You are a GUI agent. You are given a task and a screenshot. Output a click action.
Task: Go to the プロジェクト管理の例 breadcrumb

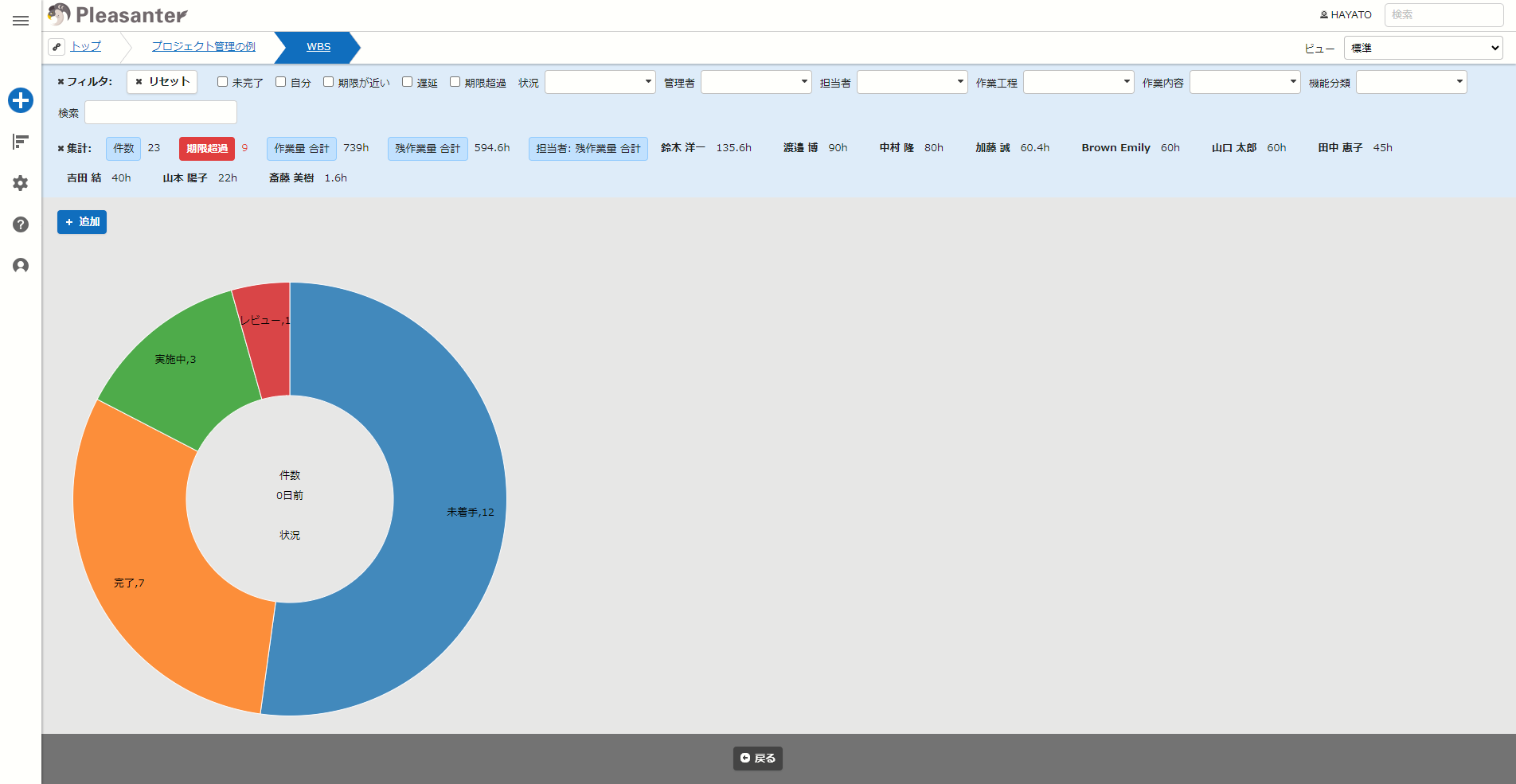(204, 47)
